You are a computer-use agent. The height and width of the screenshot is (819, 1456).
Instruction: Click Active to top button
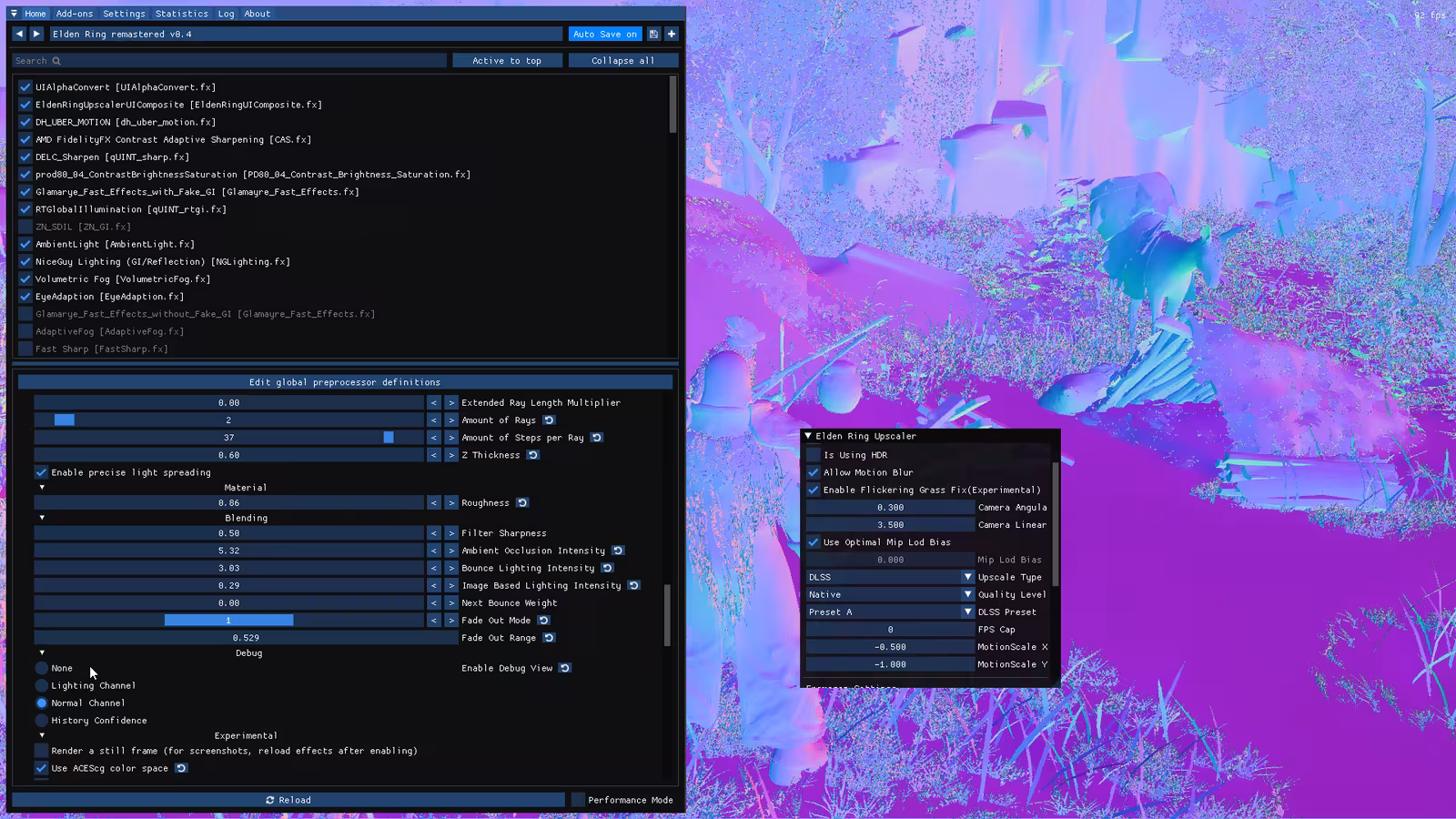pos(507,60)
